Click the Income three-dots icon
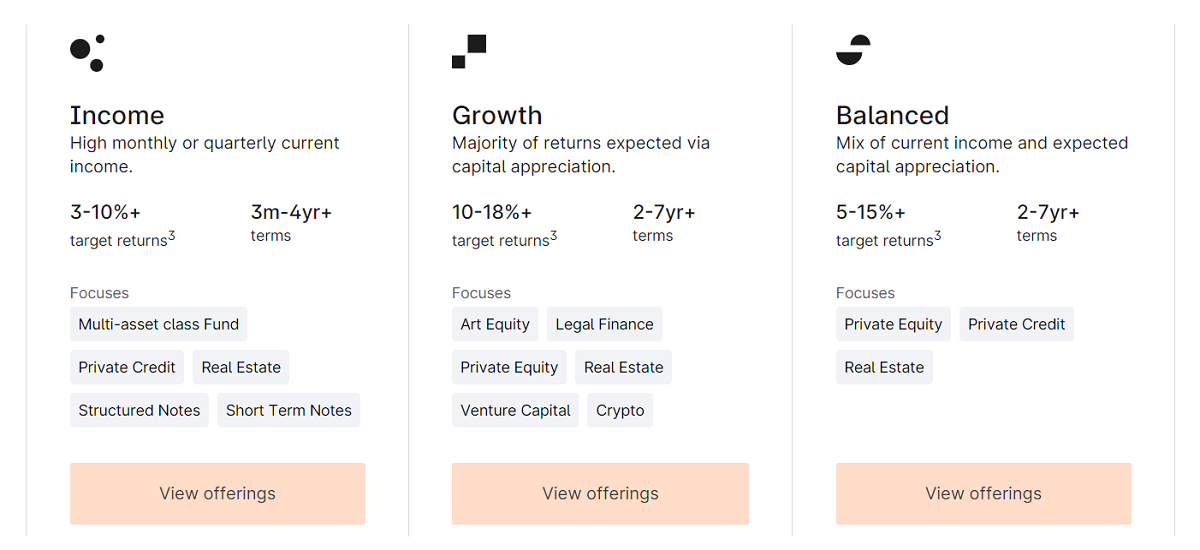Screen dimensions: 1200x550 87,53
